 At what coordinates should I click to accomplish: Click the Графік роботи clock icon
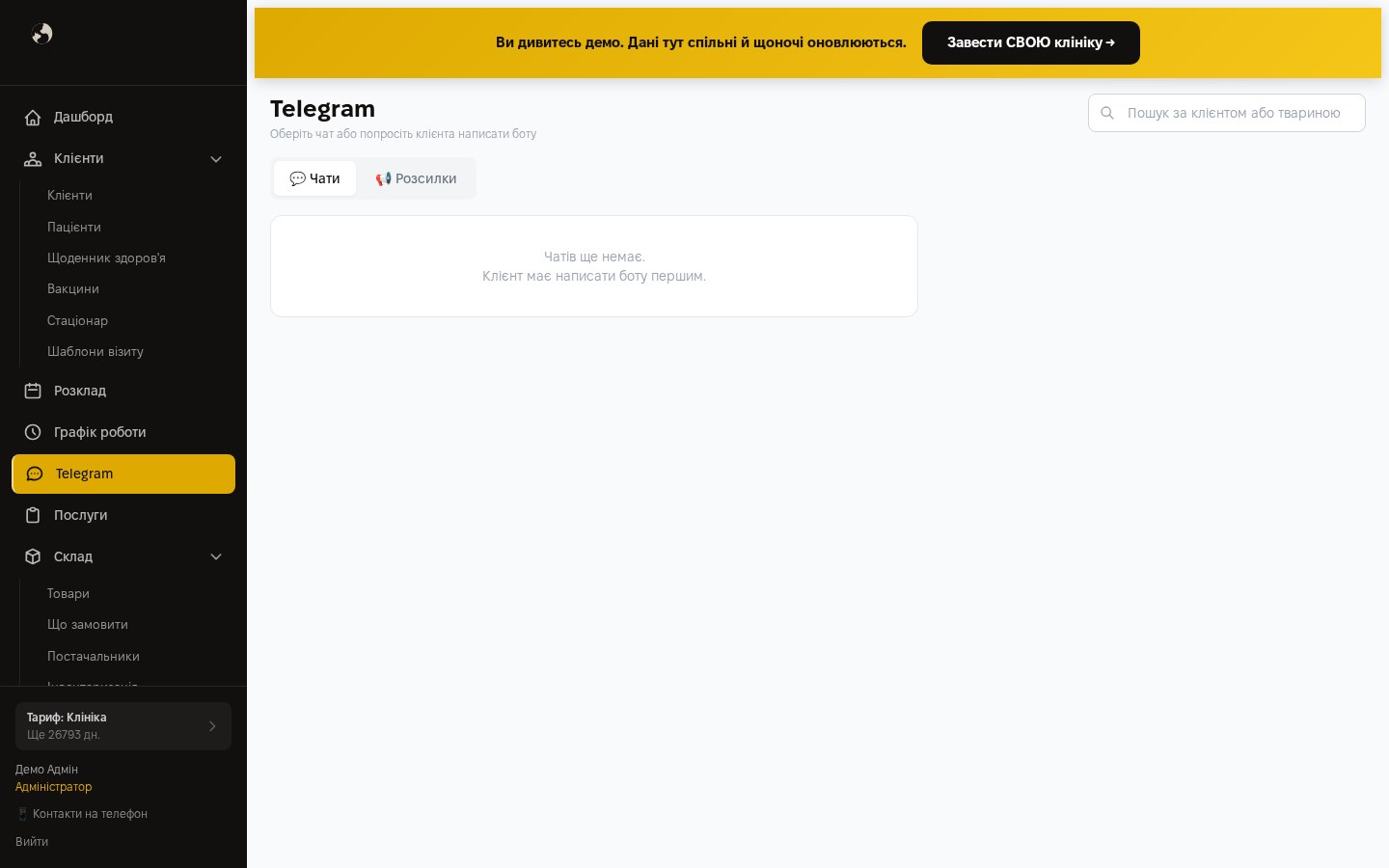point(33,432)
